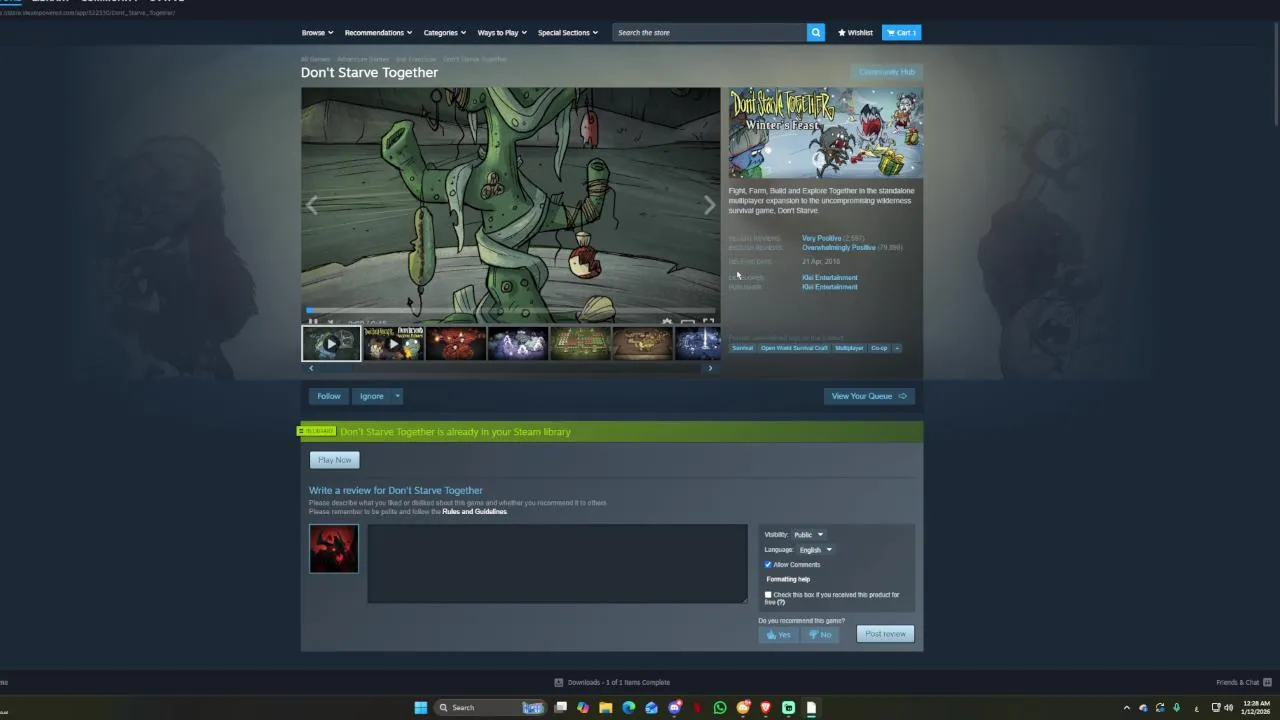The width and height of the screenshot is (1280, 720).
Task: Click the volume speaker tray icon
Action: [x=1228, y=707]
